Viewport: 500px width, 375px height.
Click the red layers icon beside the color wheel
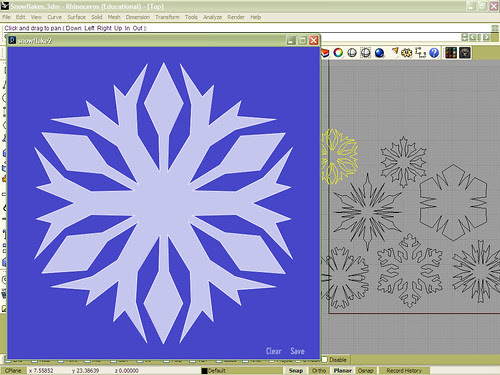[325, 53]
